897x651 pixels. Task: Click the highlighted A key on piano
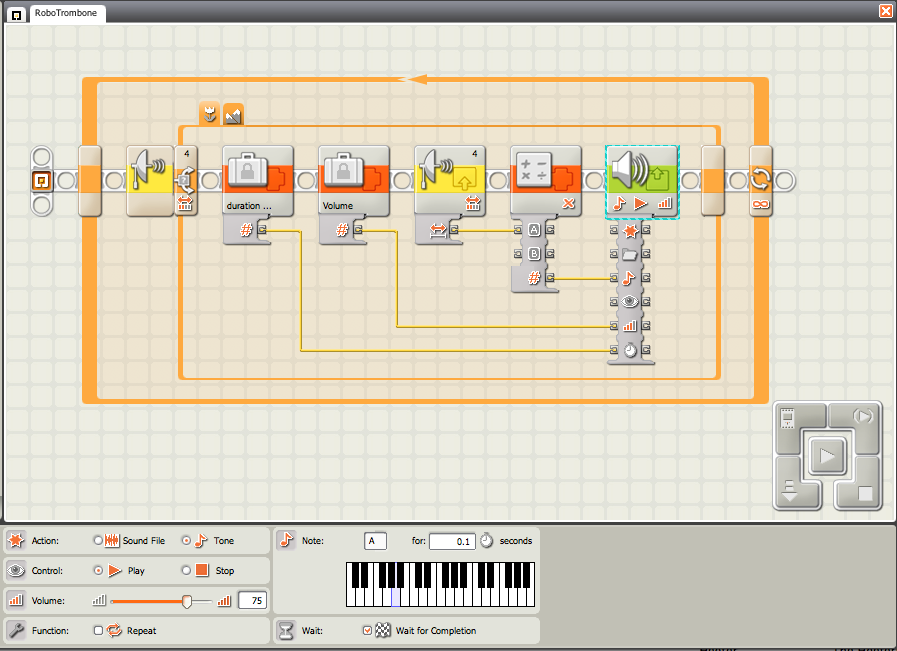click(395, 597)
